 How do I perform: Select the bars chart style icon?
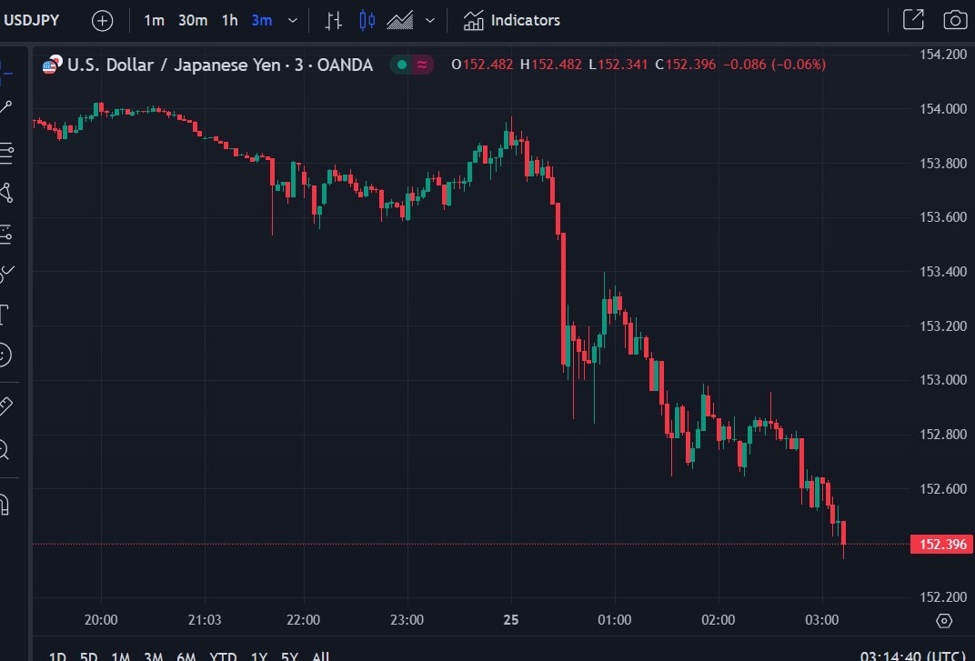(334, 20)
